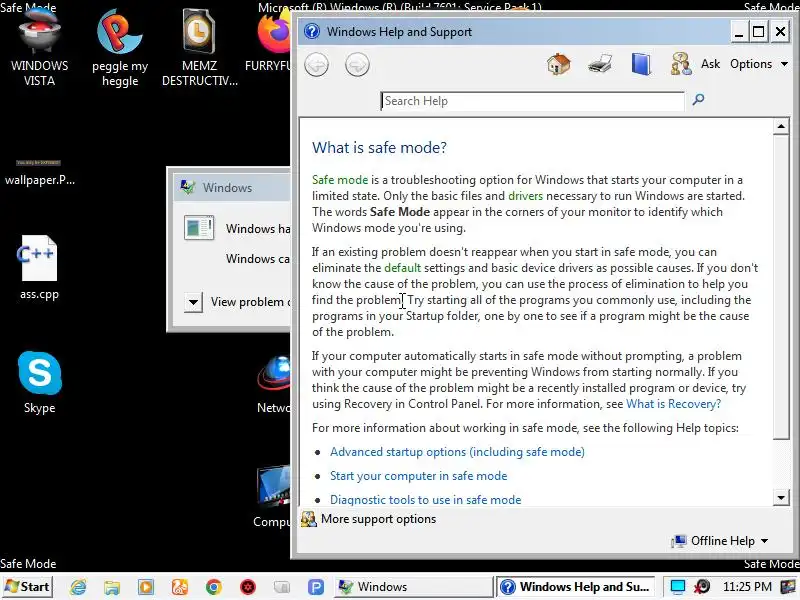Launch the media player taskbar icon
Viewport: 800px width, 600px height.
click(146, 587)
